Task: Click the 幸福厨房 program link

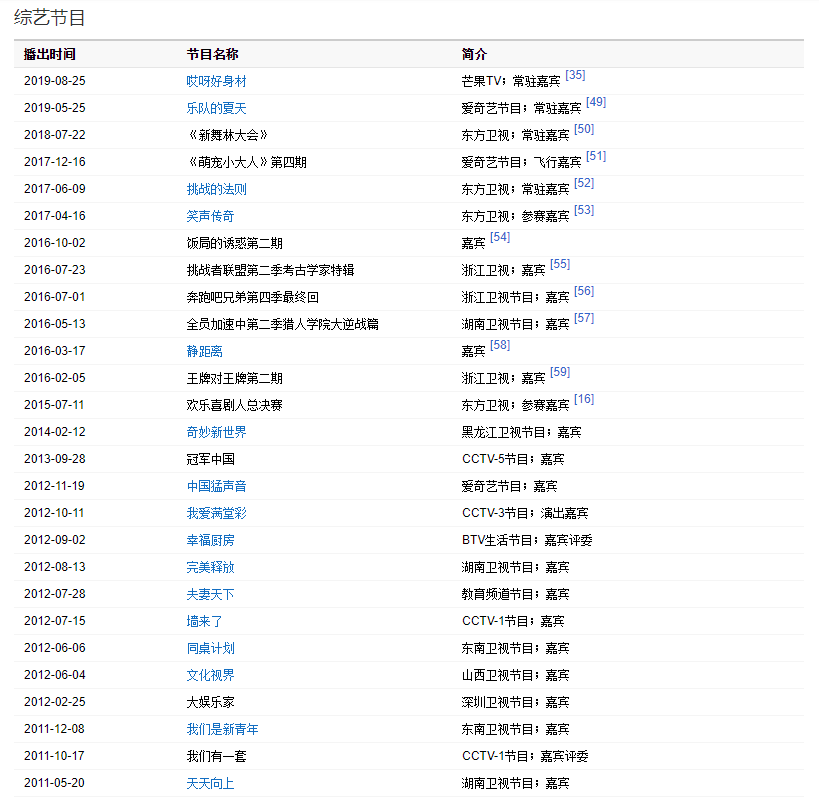Action: click(210, 540)
